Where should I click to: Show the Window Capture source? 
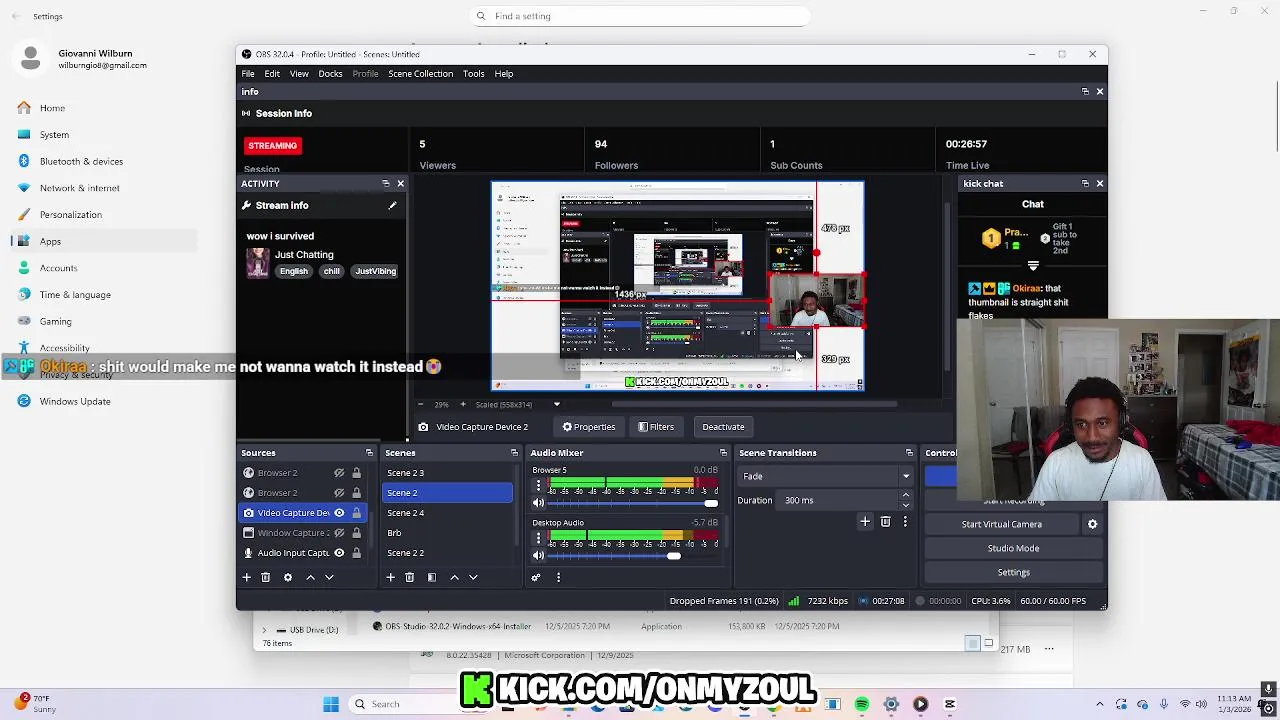[x=339, y=533]
